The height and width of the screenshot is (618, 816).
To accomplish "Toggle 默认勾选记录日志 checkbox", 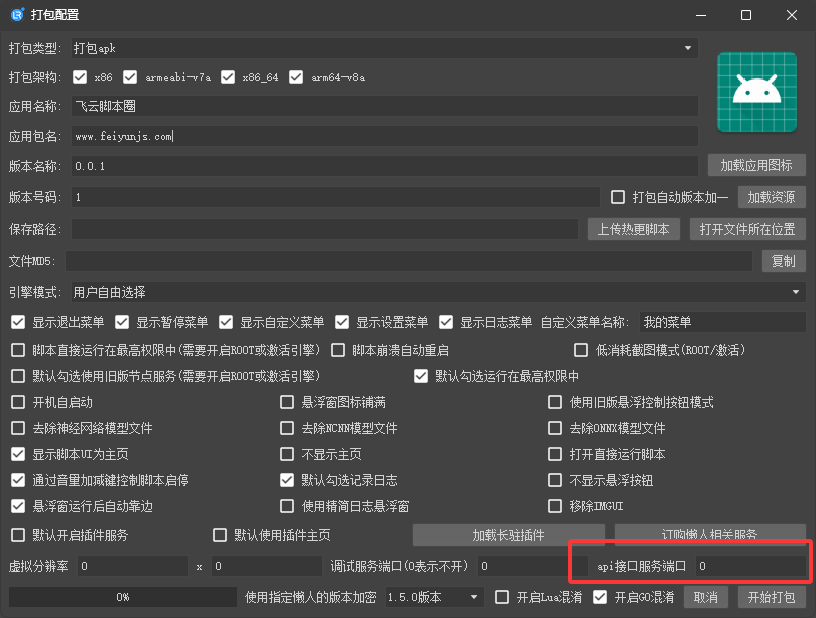I will pyautogui.click(x=287, y=480).
